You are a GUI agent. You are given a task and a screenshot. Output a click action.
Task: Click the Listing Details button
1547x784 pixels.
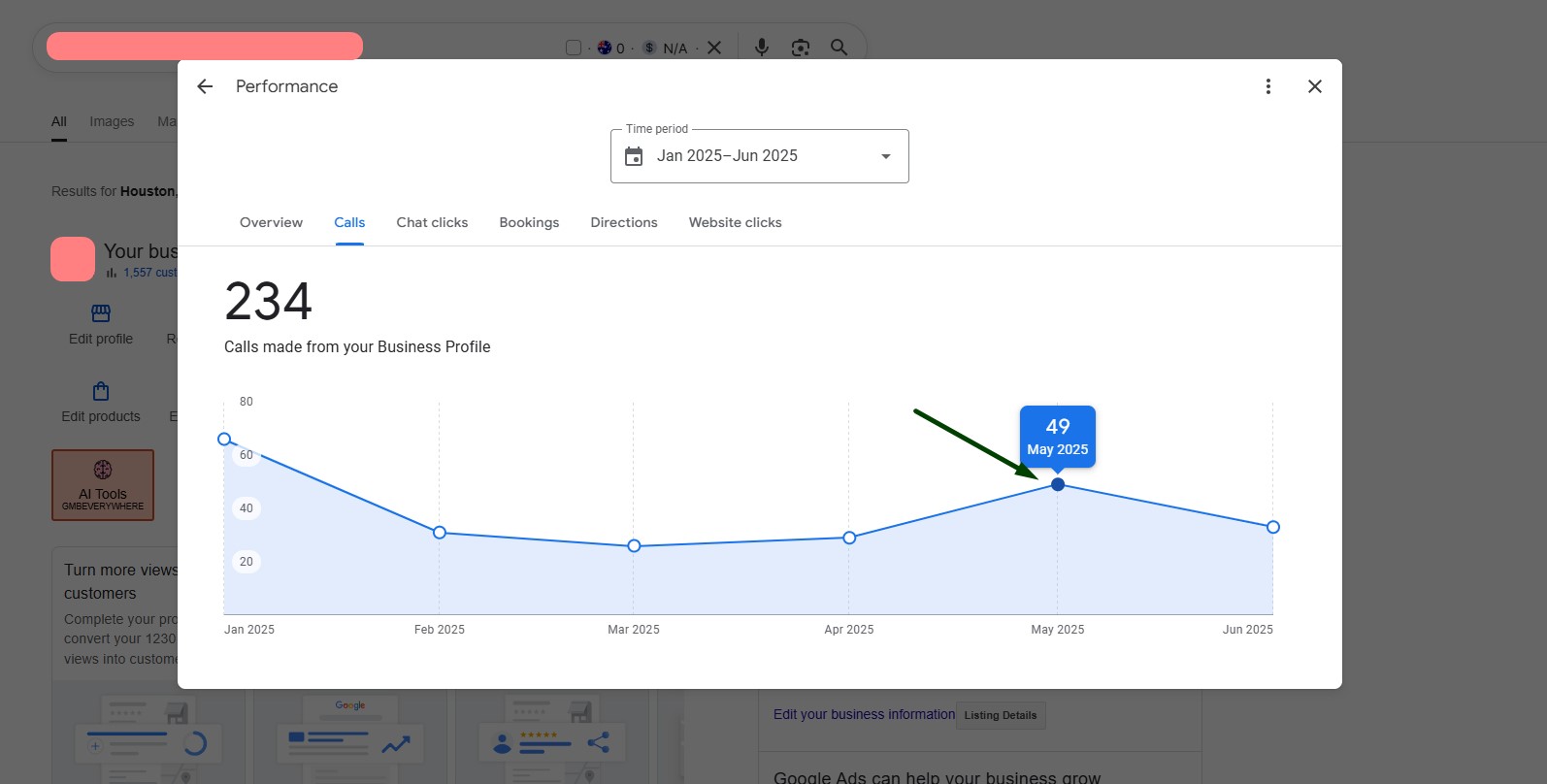coord(1001,715)
